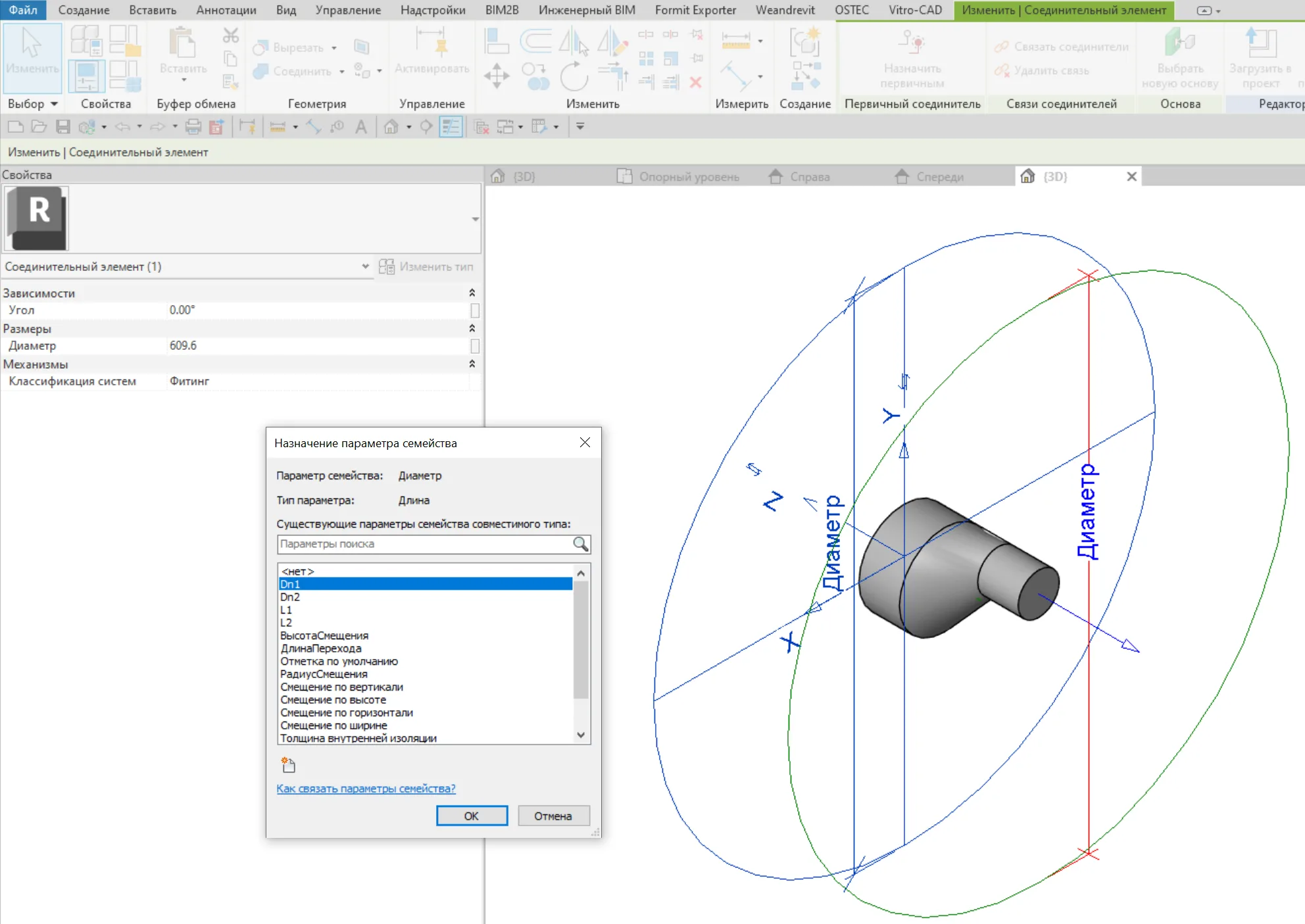1305x924 pixels.
Task: Select Dn2 in the parameter list
Action: 290,597
